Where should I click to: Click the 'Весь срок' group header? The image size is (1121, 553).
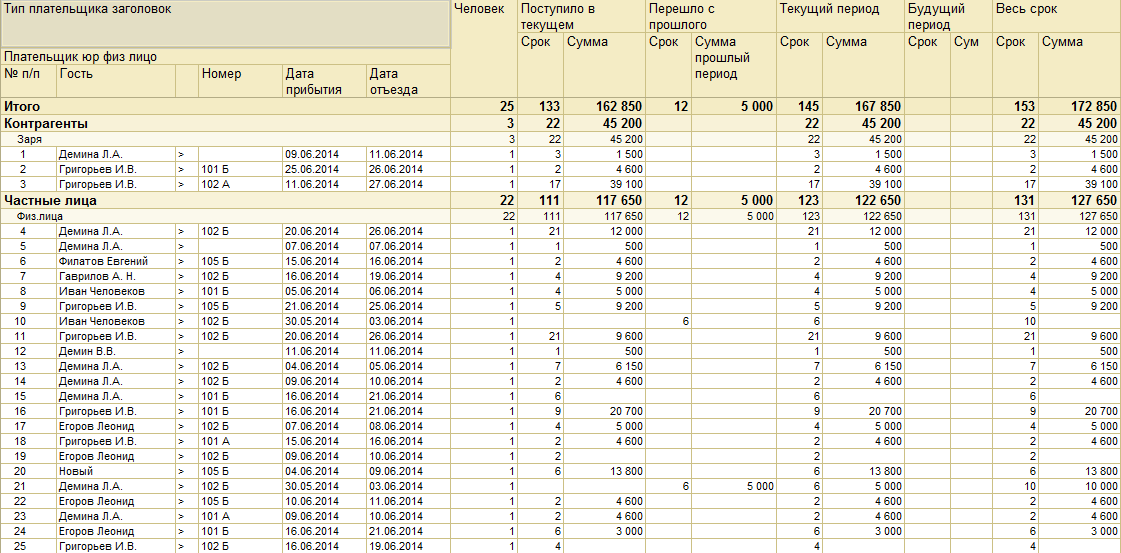pos(1056,16)
